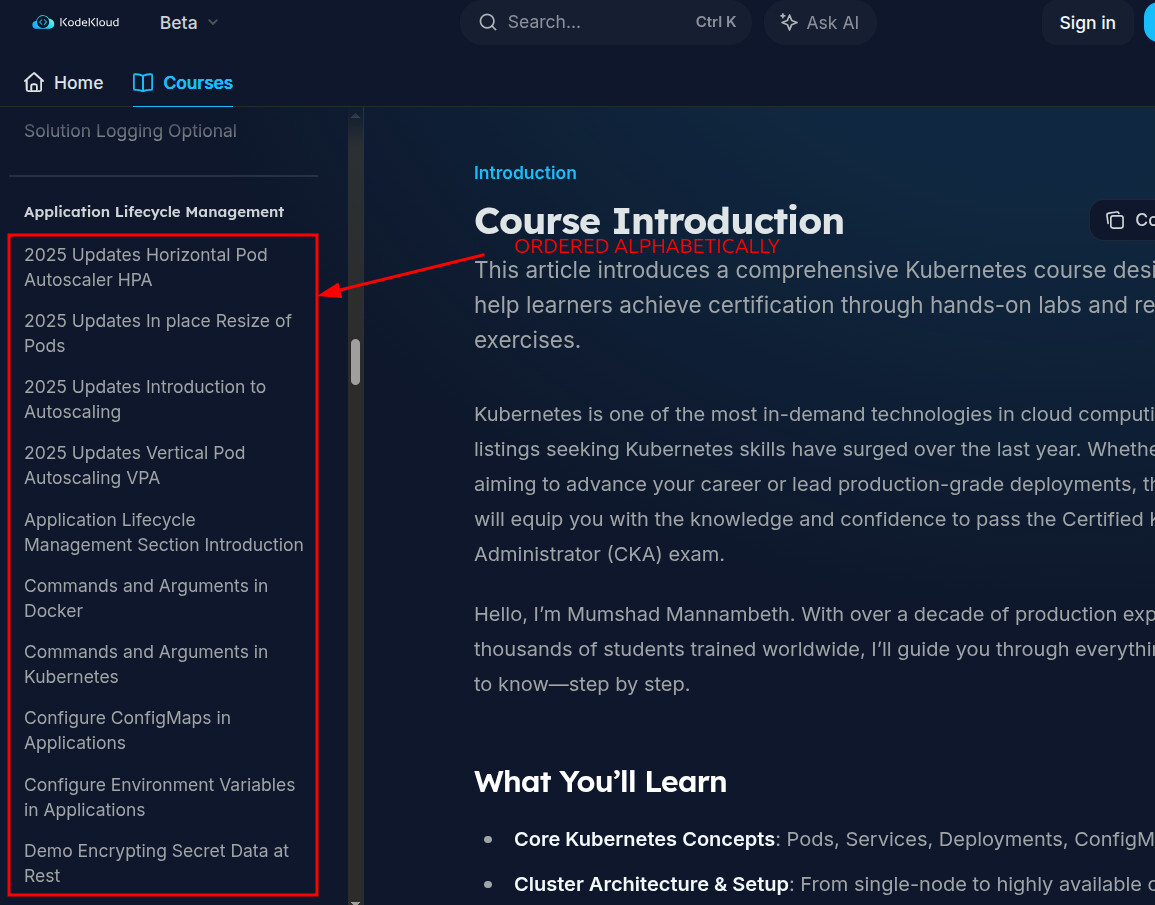This screenshot has height=905, width=1155.
Task: Open Application Lifecycle Management Section Introduction
Action: point(164,532)
